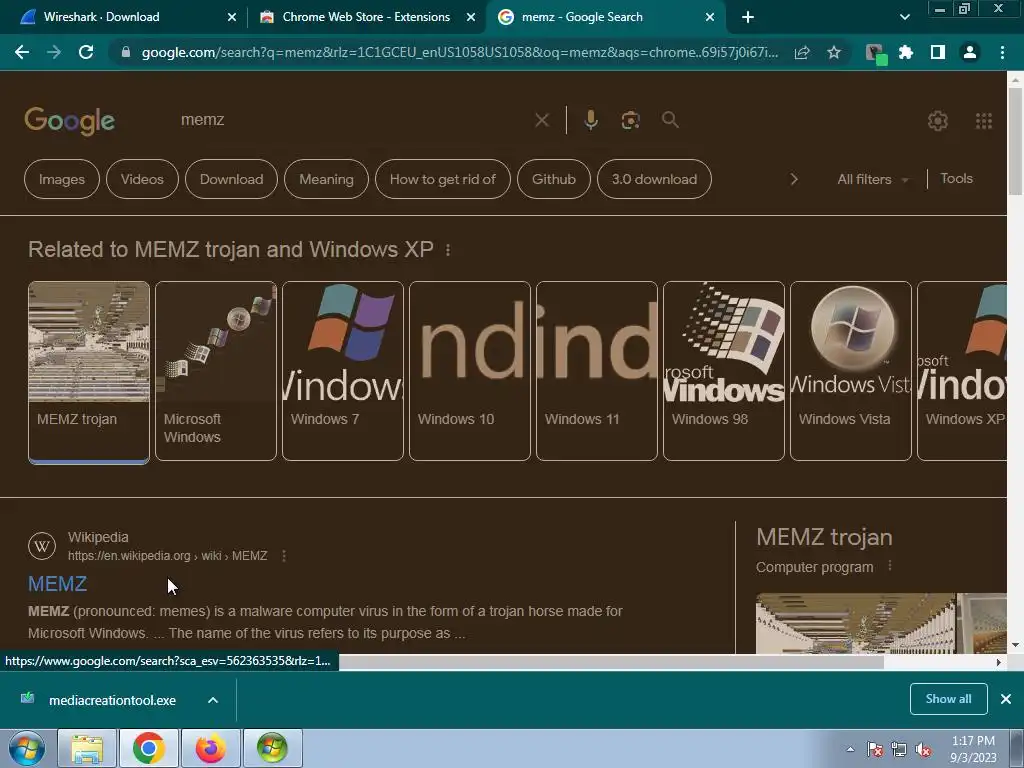
Task: Select the 3.0 download chip
Action: 654,179
